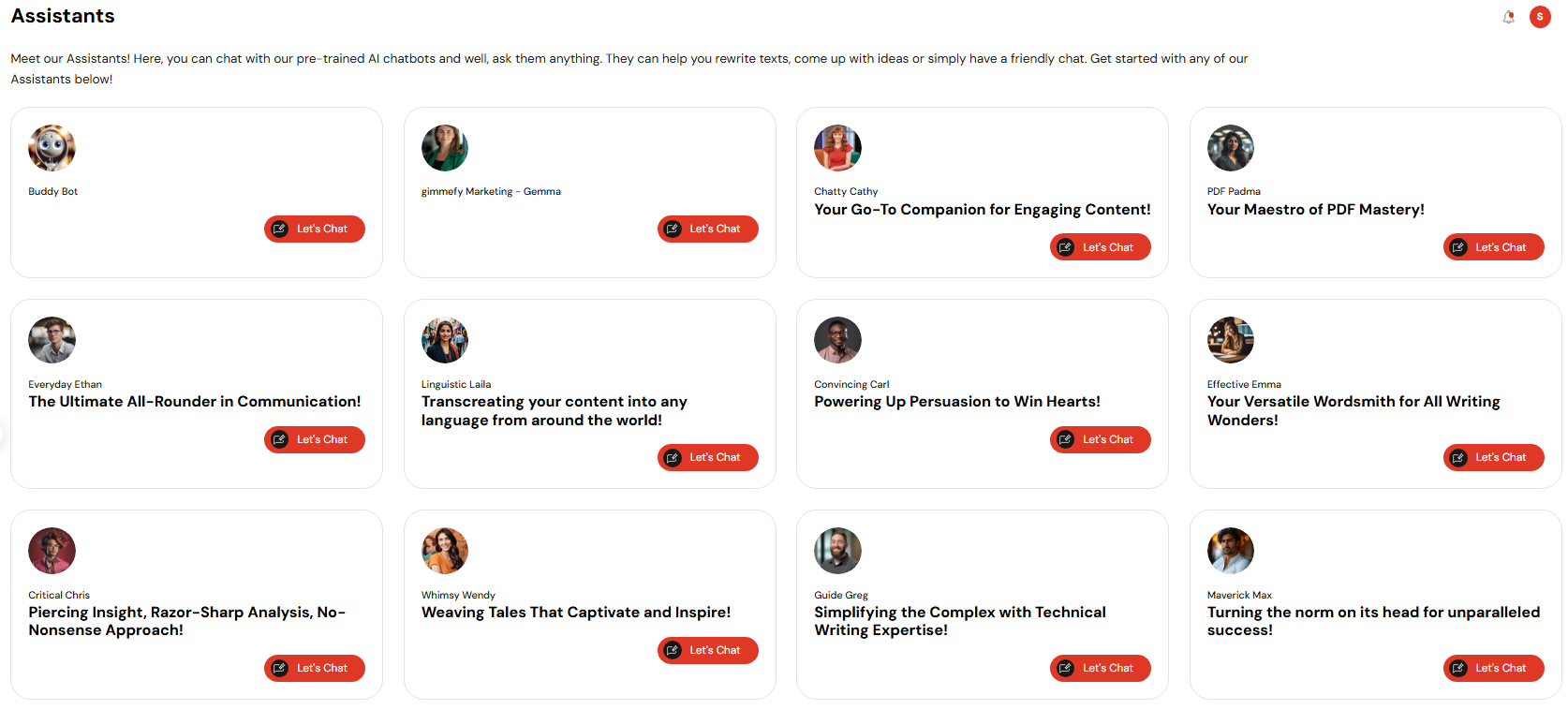Image resolution: width=1568 pixels, height=710 pixels.
Task: Select Buddy Bot's robot avatar
Action: 52,148
